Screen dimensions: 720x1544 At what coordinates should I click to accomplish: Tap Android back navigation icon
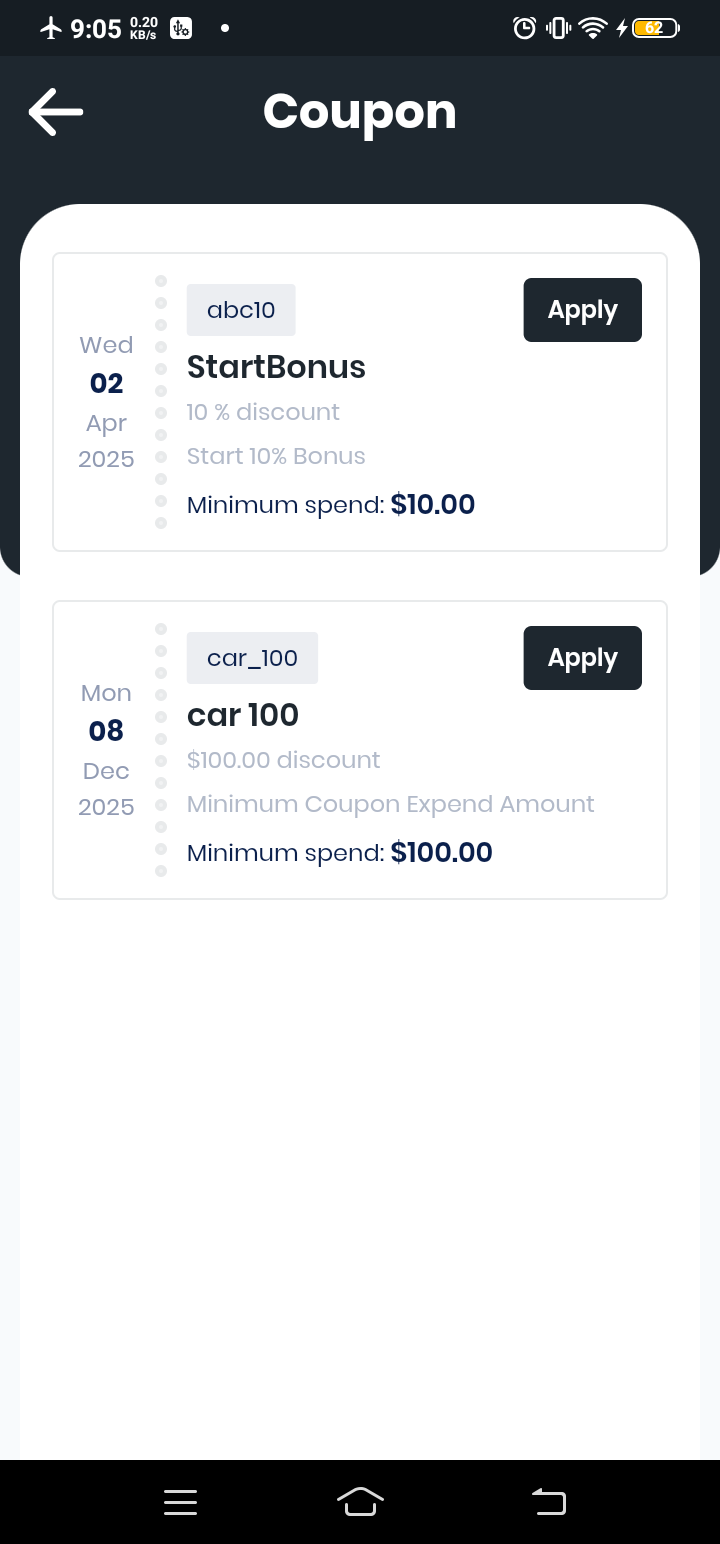(x=549, y=1502)
